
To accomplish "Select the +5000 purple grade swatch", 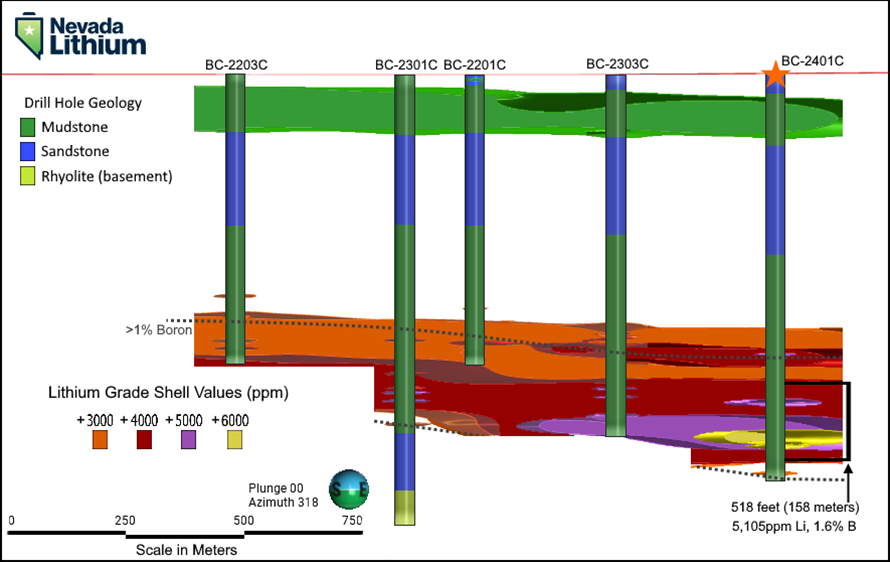I will (x=188, y=439).
